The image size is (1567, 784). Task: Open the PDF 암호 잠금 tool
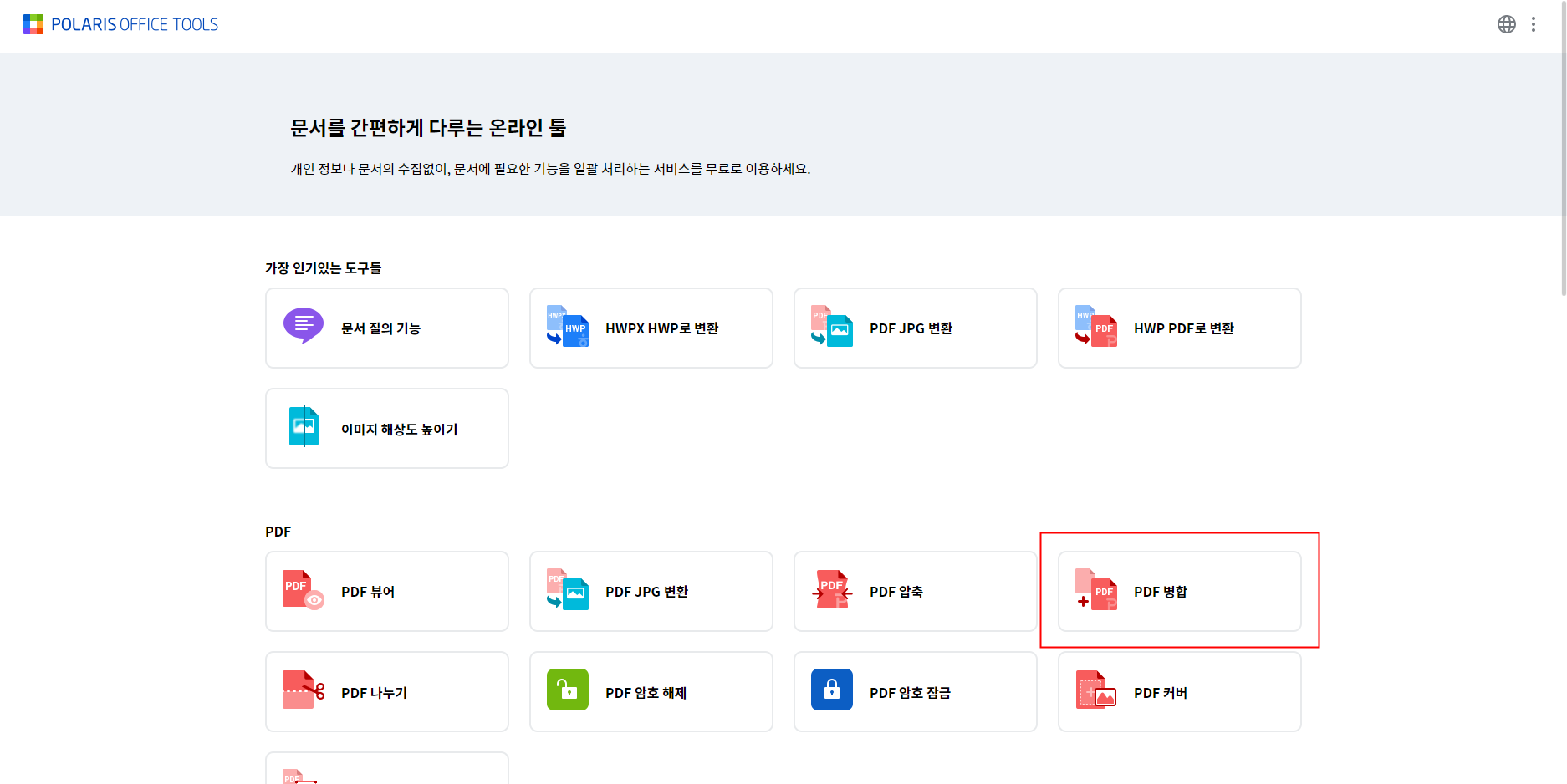[x=916, y=692]
